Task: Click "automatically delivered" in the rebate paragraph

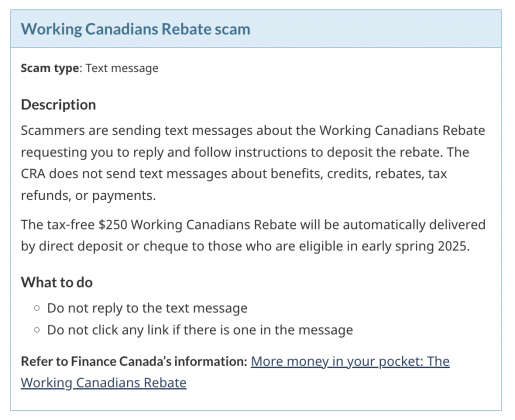Action: pyautogui.click(x=414, y=225)
